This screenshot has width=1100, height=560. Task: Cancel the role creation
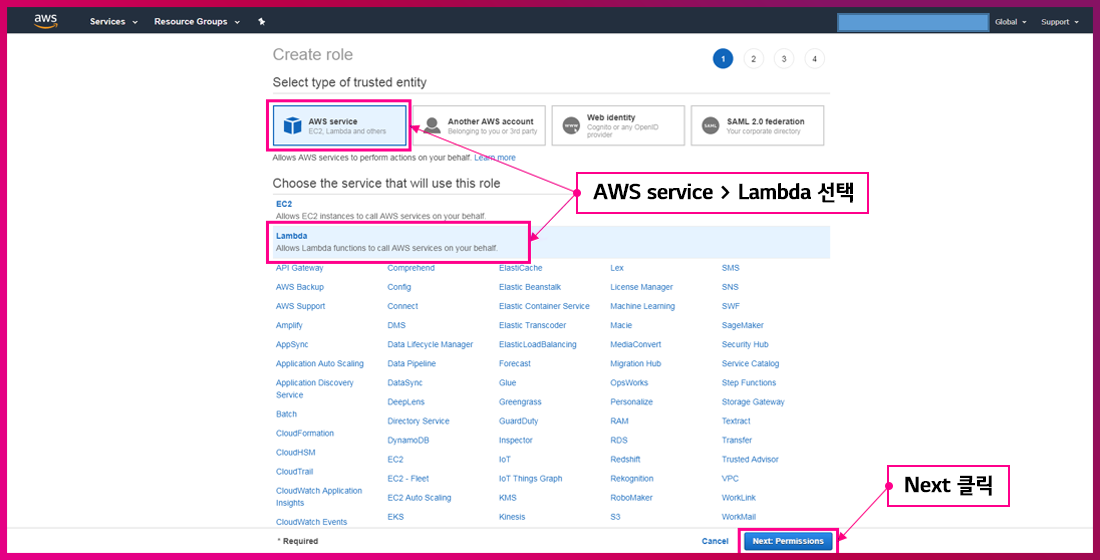click(715, 541)
